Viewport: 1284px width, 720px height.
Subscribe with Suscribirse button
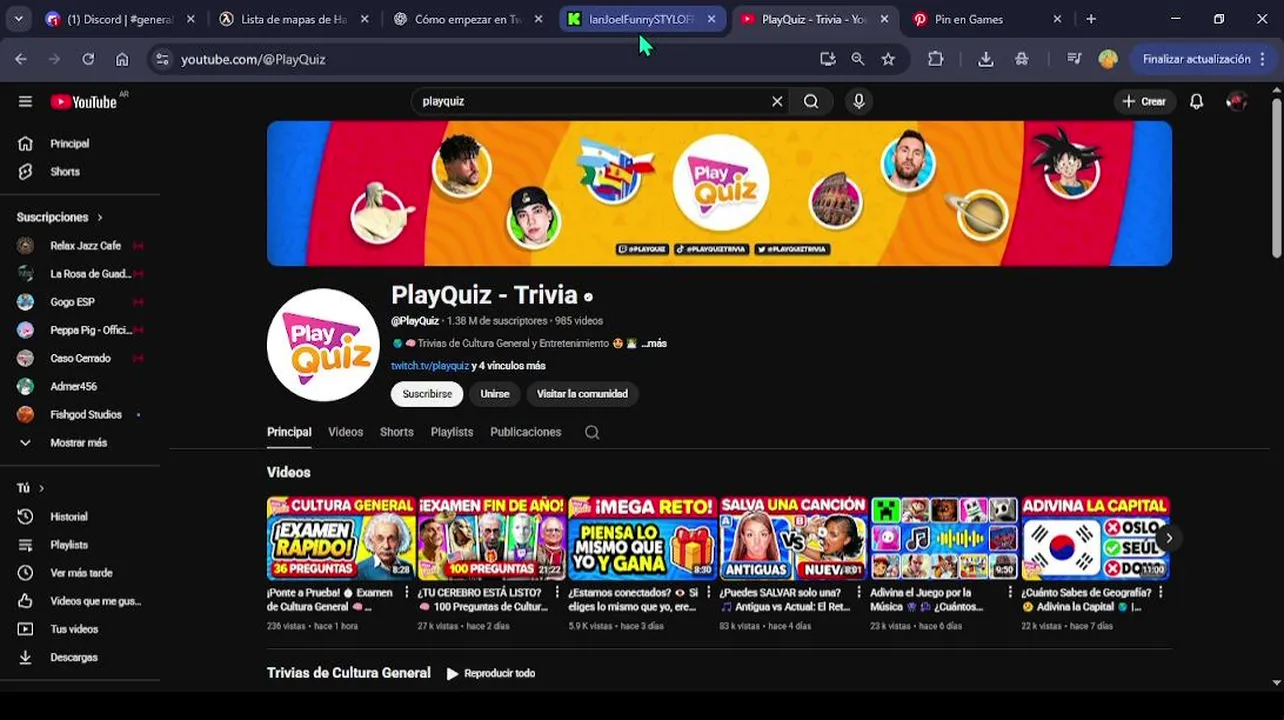(427, 394)
